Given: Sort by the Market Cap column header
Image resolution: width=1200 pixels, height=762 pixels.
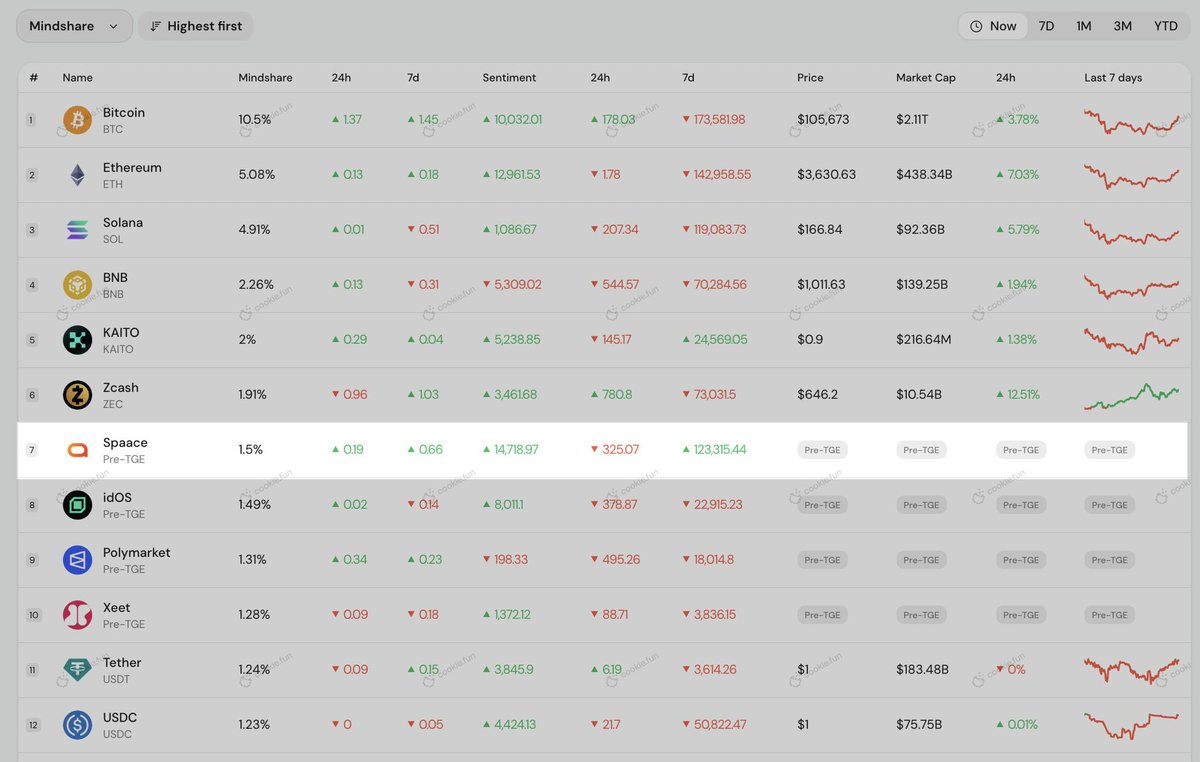Looking at the screenshot, I should (925, 77).
